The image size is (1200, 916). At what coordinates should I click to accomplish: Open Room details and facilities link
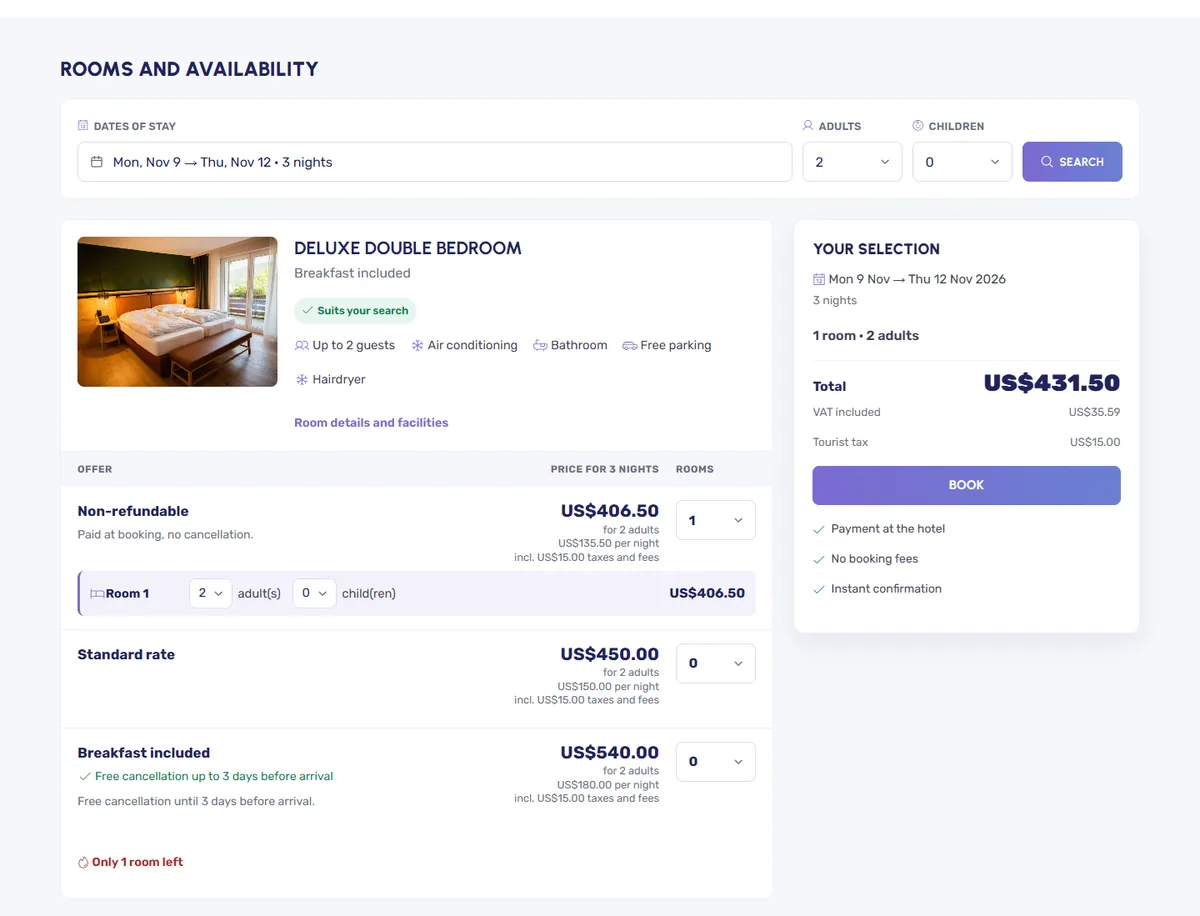pyautogui.click(x=371, y=423)
